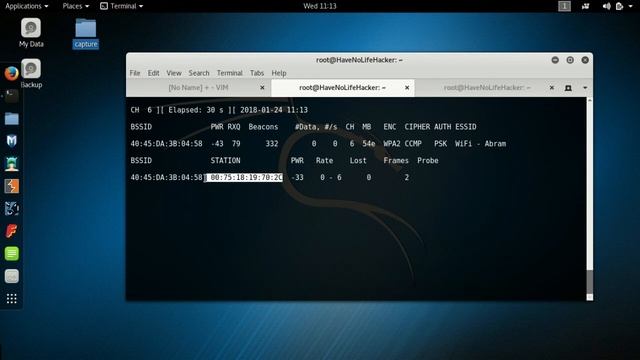The width and height of the screenshot is (640, 360).
Task: Open the Edit menu in terminal
Action: 153,73
